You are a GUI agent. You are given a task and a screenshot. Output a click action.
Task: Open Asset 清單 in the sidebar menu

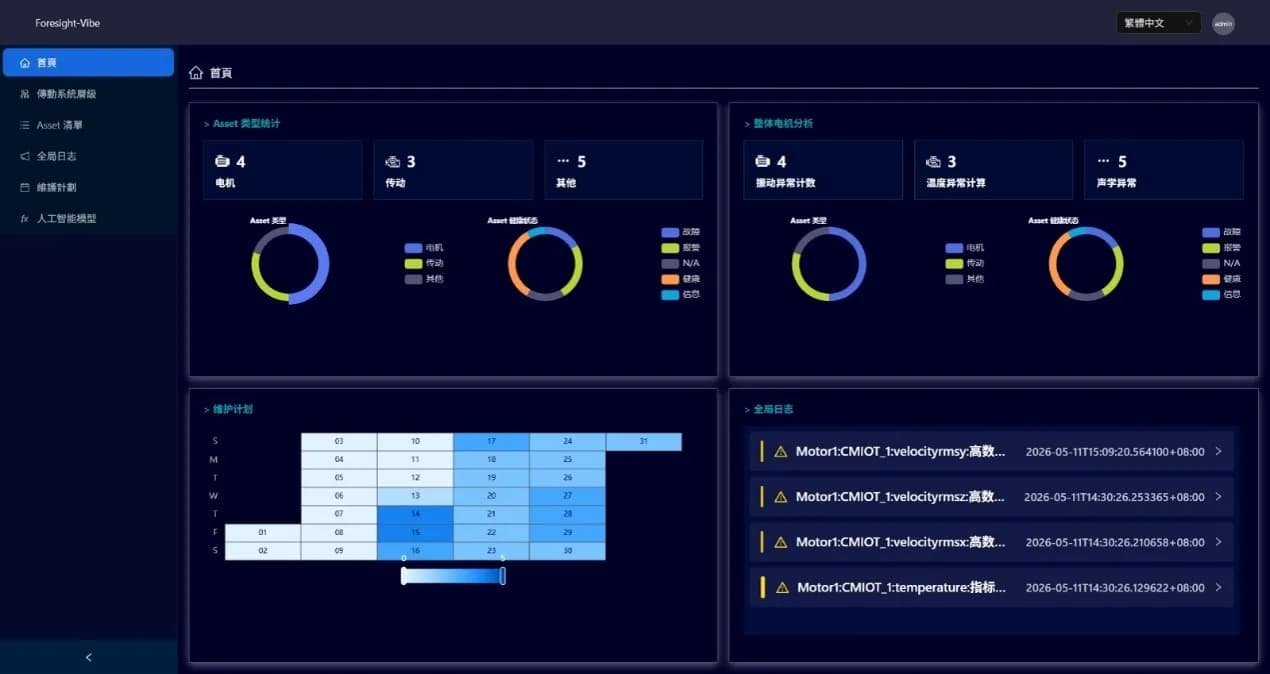88,125
